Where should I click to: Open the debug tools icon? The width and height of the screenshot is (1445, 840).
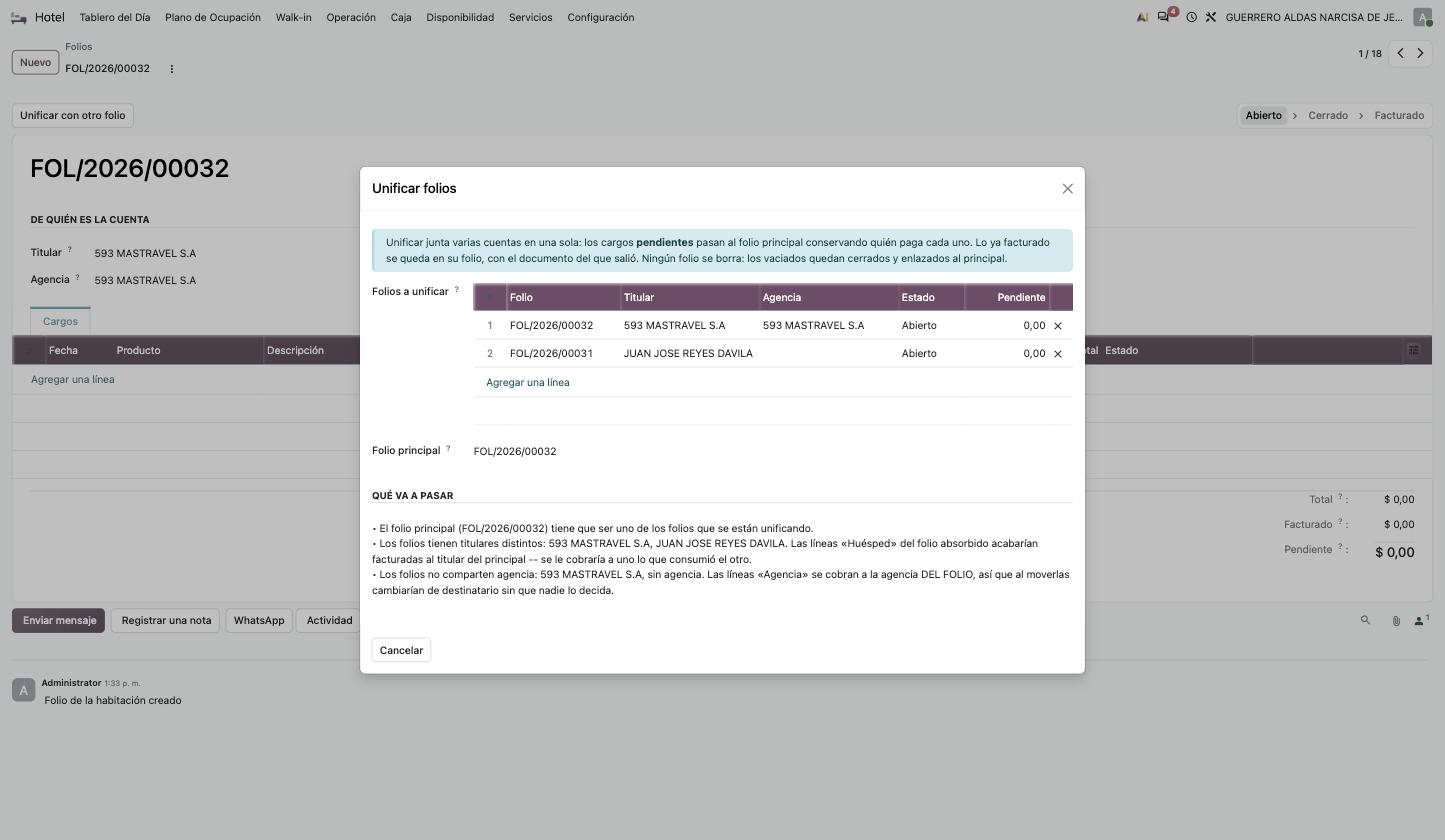click(1210, 17)
